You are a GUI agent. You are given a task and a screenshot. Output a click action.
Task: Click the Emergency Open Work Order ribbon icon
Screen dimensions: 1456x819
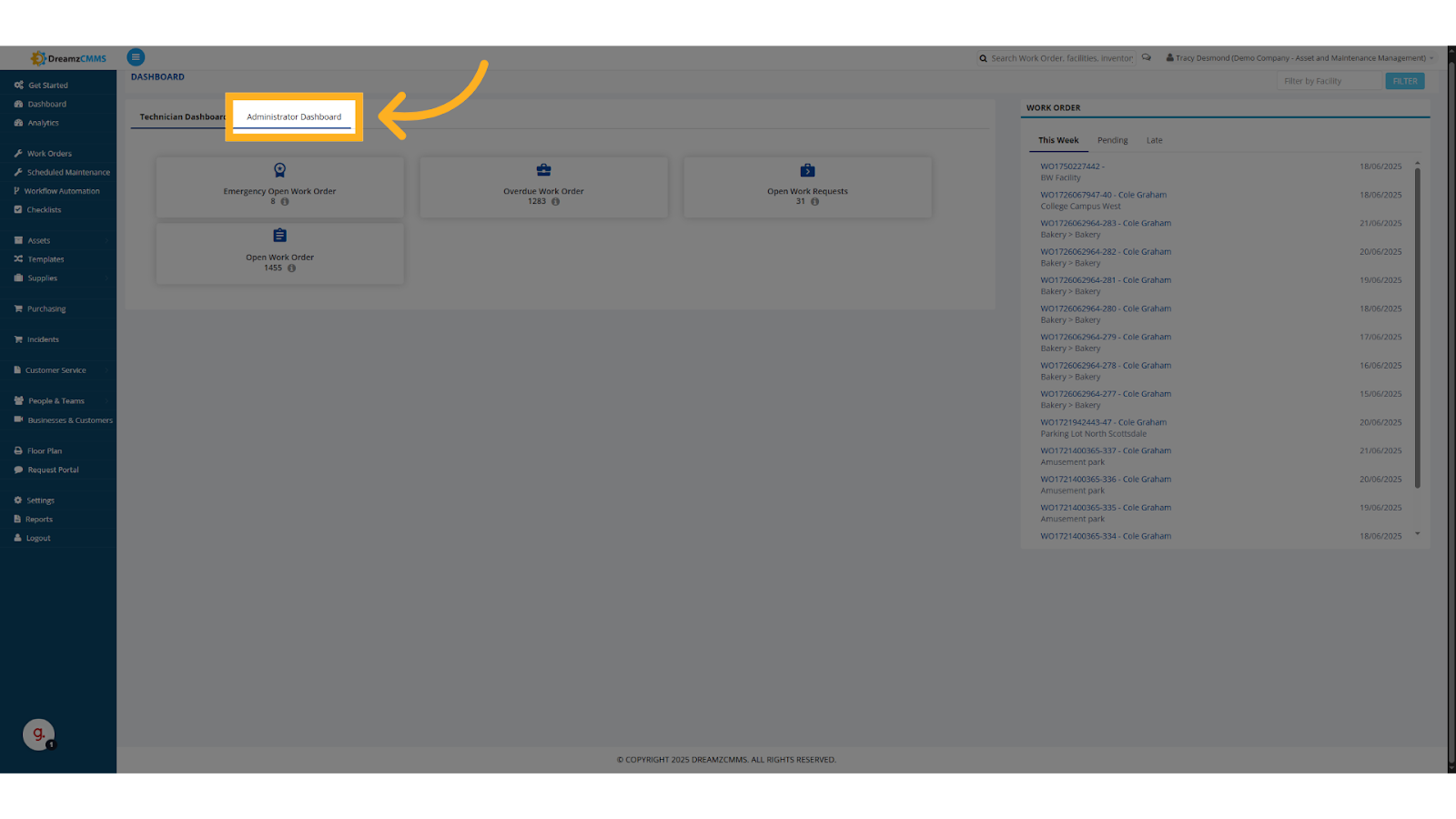click(x=279, y=170)
